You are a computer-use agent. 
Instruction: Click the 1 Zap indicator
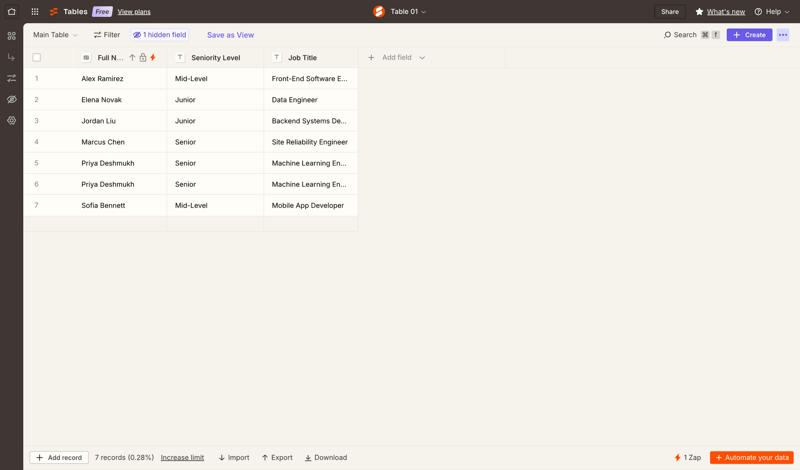coord(688,457)
